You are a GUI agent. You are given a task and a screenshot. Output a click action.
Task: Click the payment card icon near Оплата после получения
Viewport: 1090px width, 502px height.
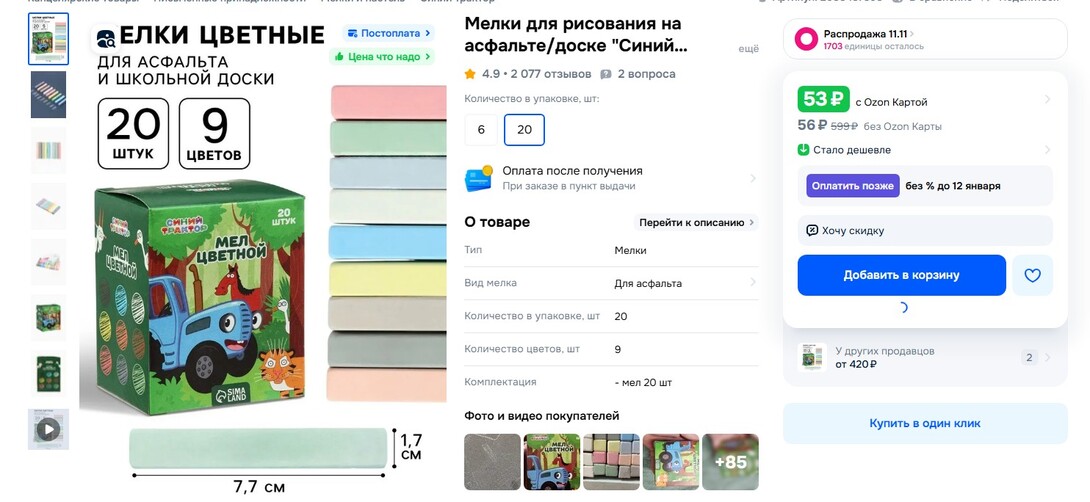(x=479, y=178)
